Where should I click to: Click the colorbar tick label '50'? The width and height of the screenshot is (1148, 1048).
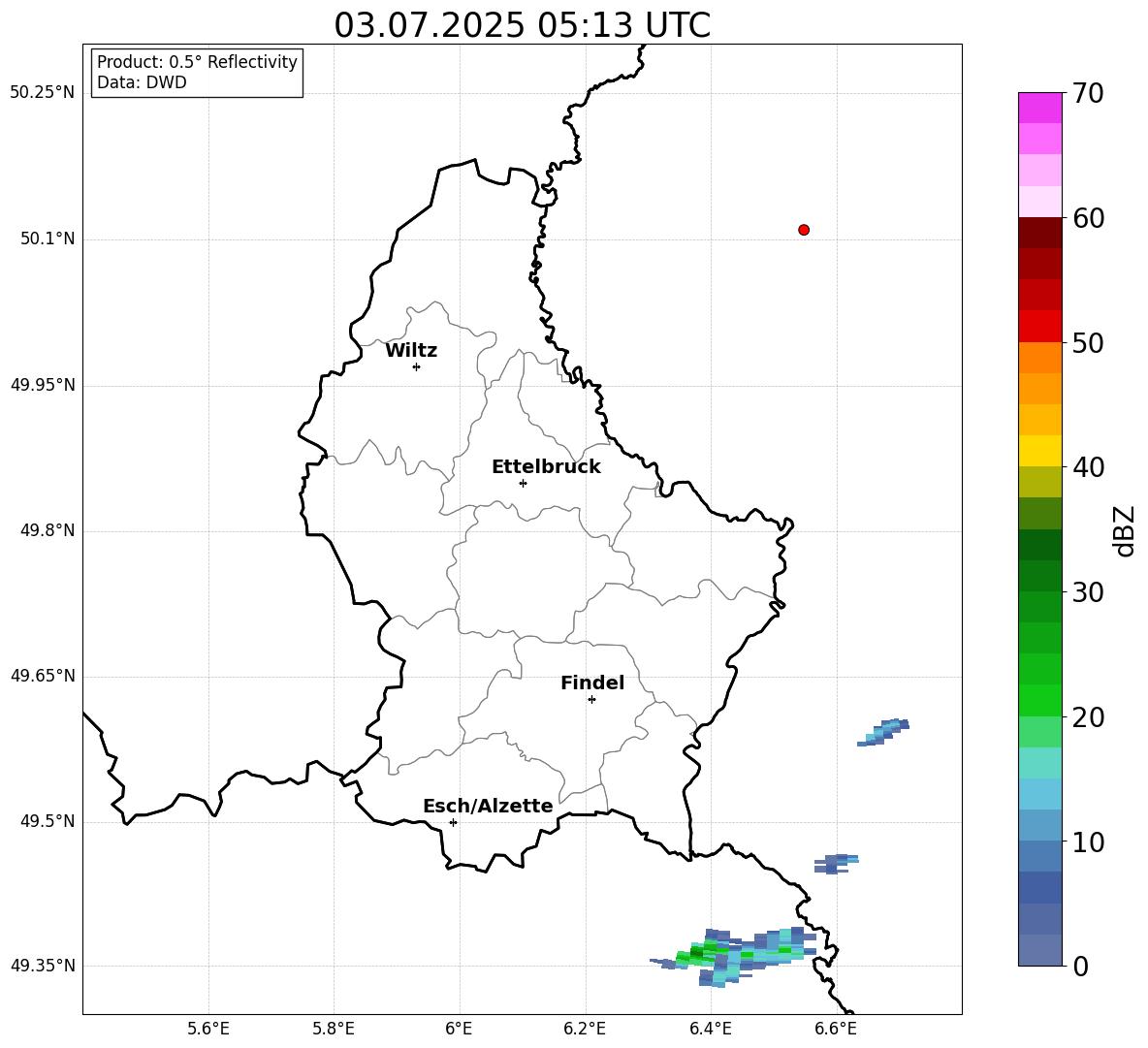pos(1088,343)
